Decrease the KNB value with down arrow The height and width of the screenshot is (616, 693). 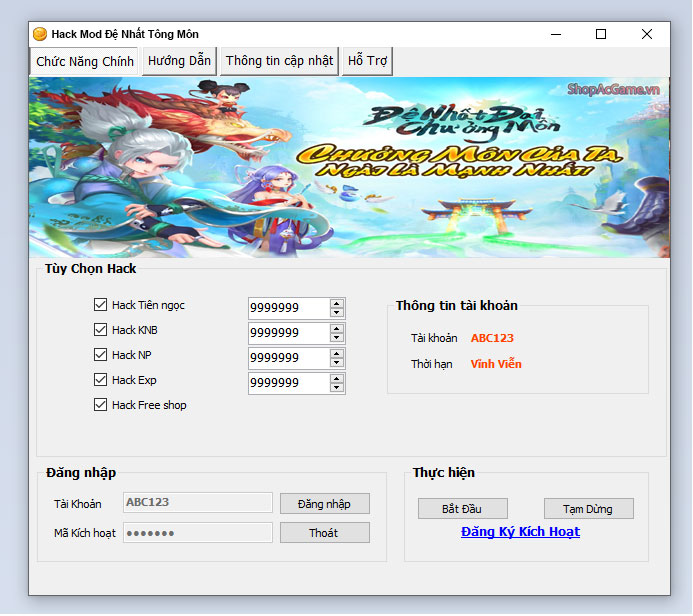337,338
